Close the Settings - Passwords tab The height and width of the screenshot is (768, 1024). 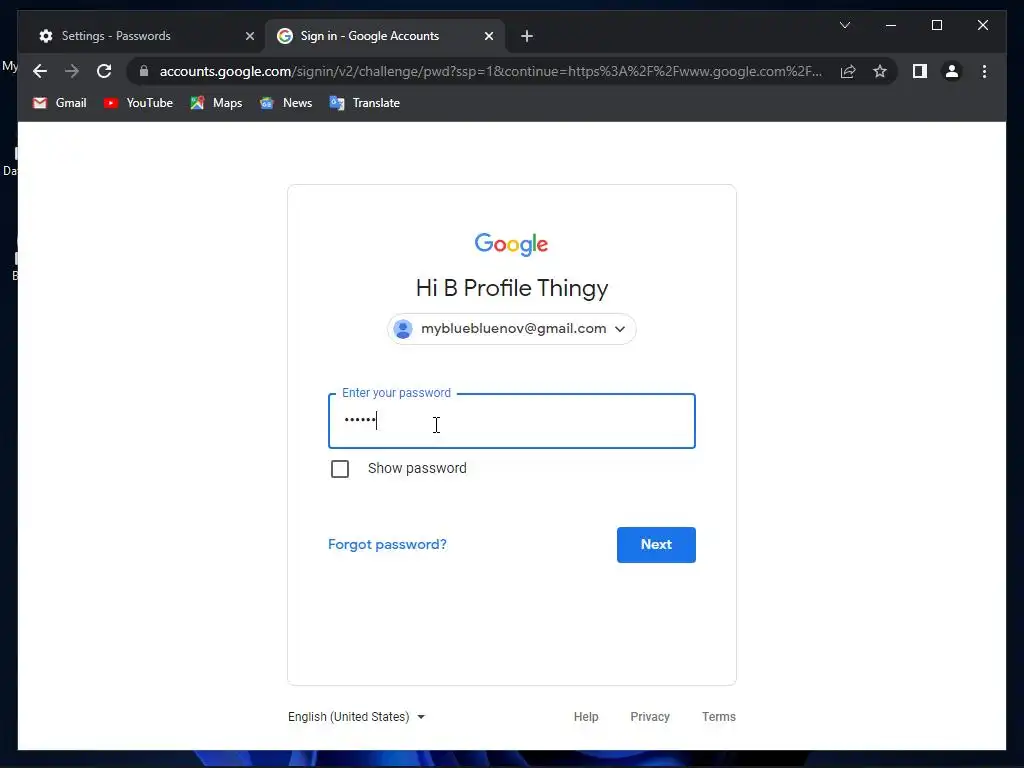point(249,36)
